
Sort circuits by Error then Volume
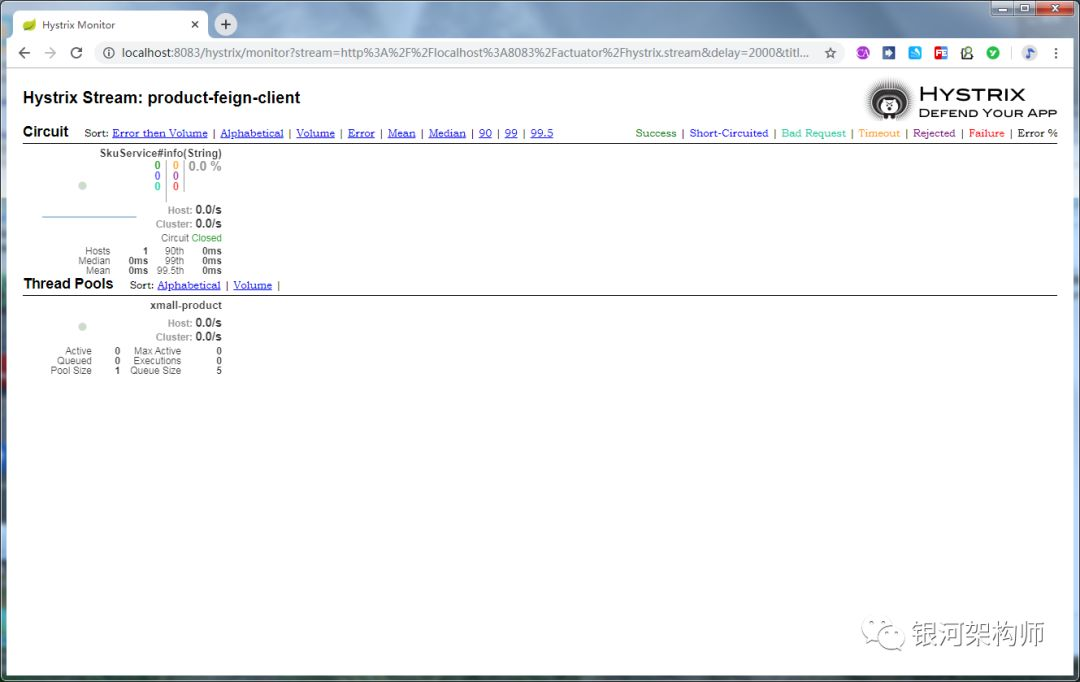160,133
